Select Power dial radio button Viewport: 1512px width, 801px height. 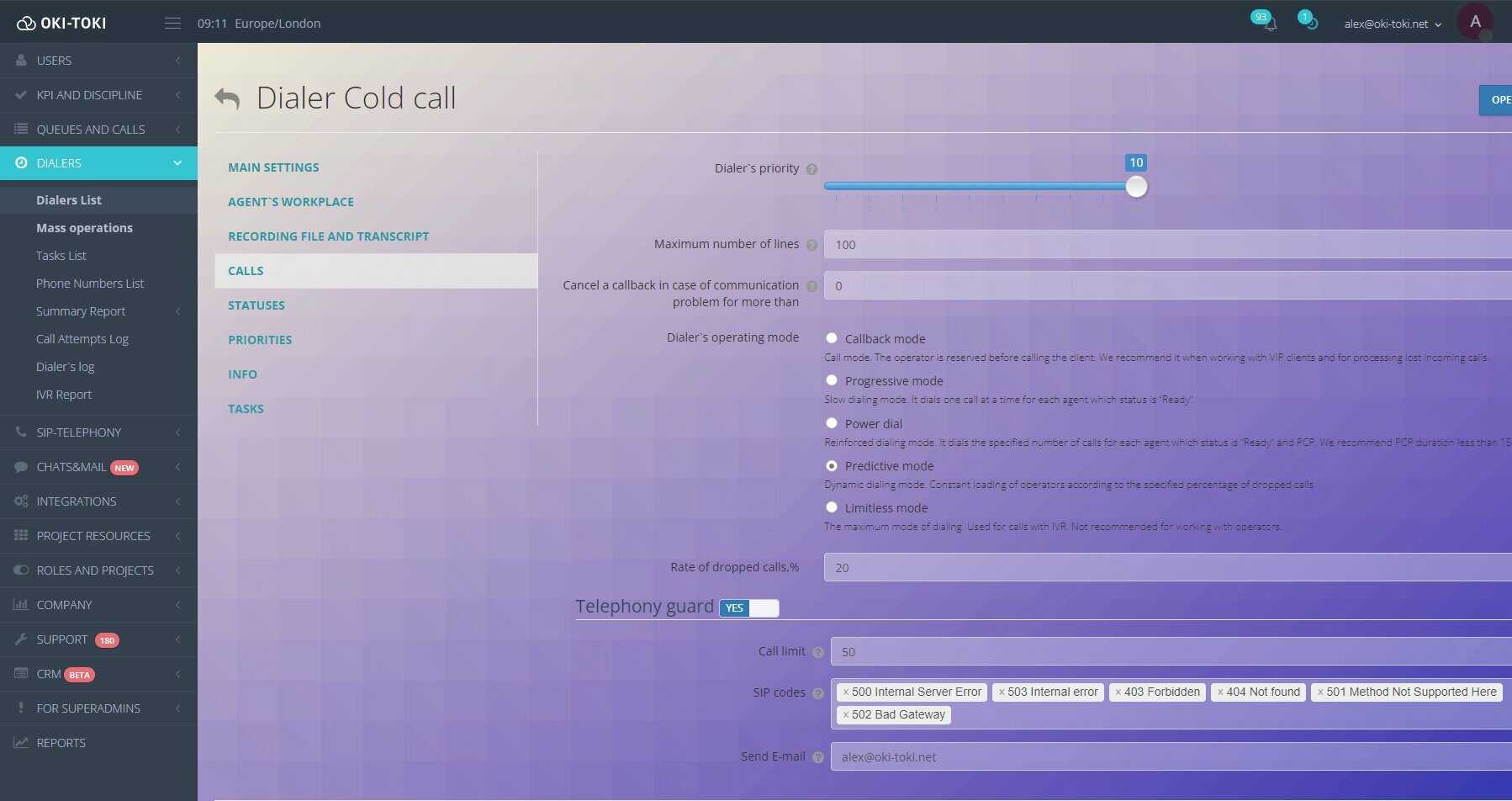832,423
